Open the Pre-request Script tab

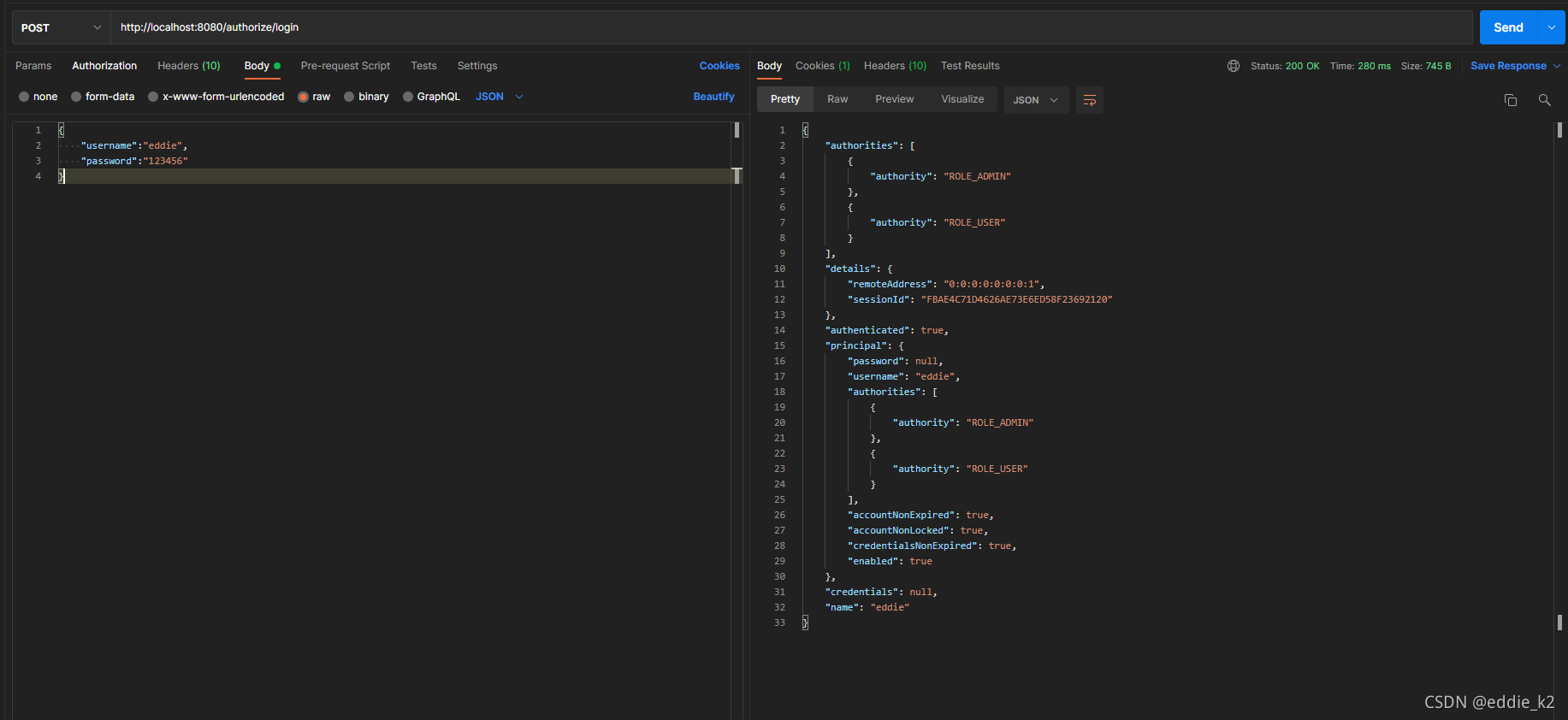click(x=346, y=66)
